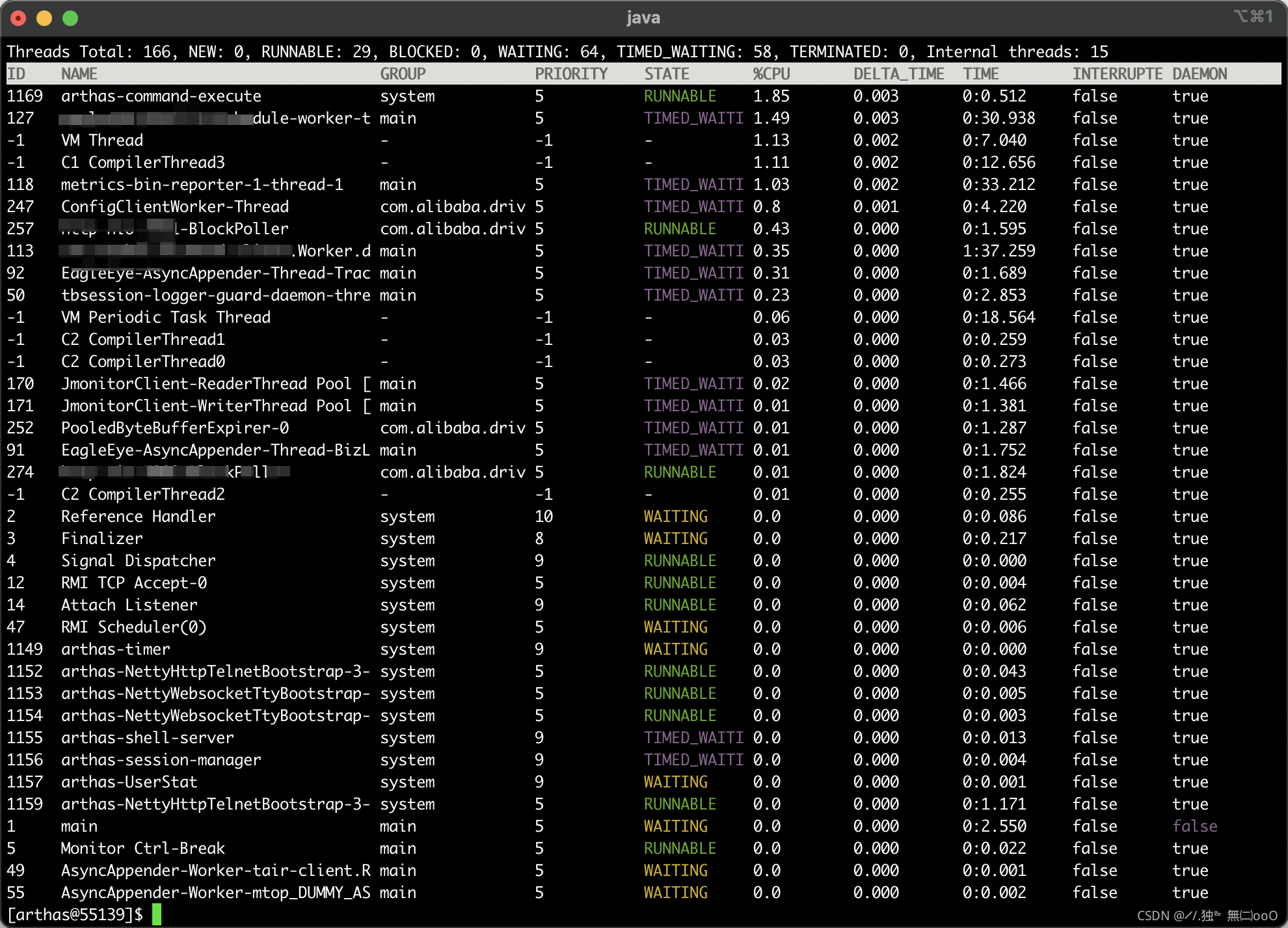The image size is (1288, 928).
Task: Click 'tbsession-logger-guard-daemon-thre' thread name
Action: point(216,295)
